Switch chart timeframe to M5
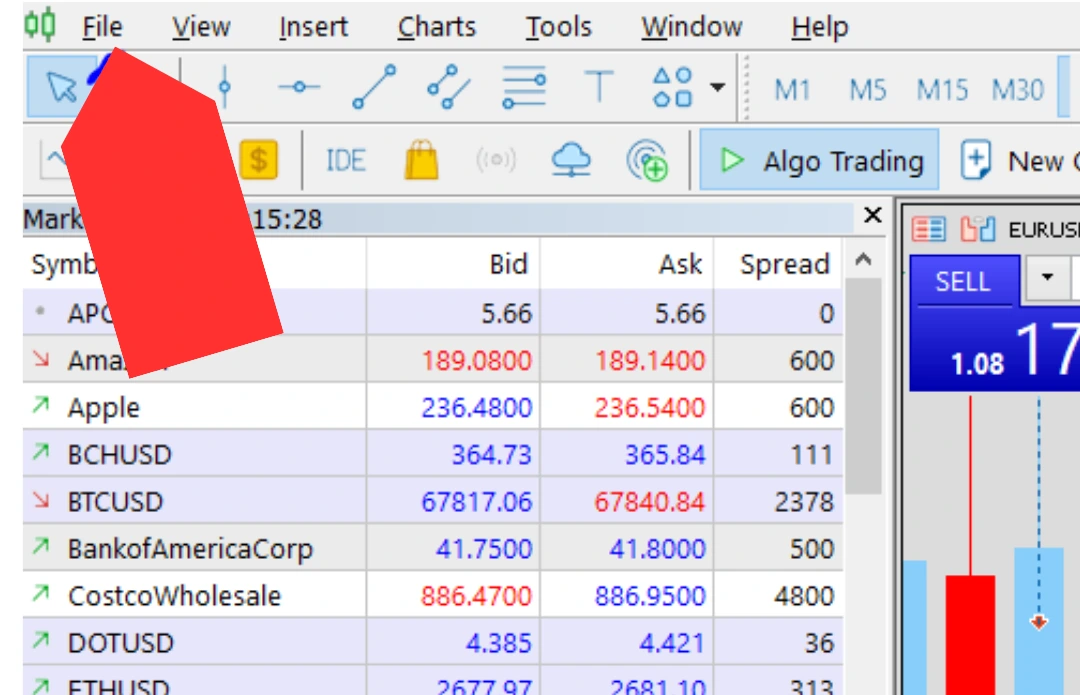1080x695 pixels. pos(867,90)
